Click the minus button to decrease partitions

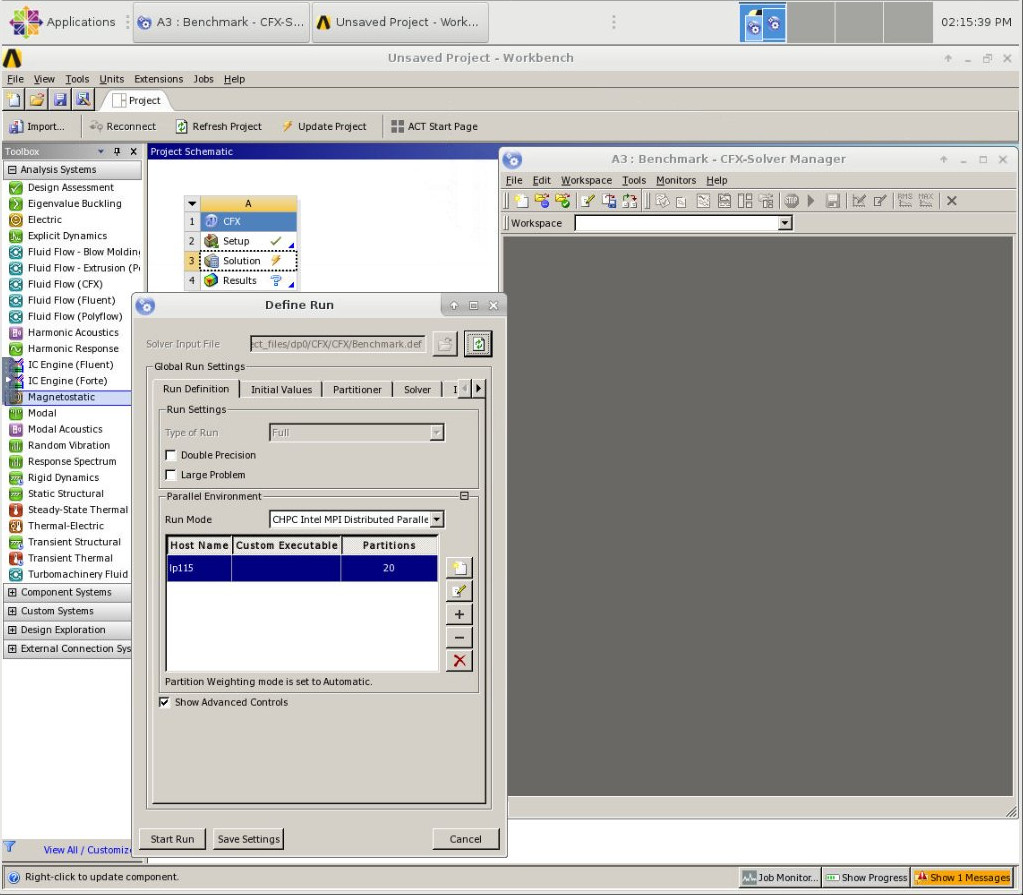(x=459, y=637)
